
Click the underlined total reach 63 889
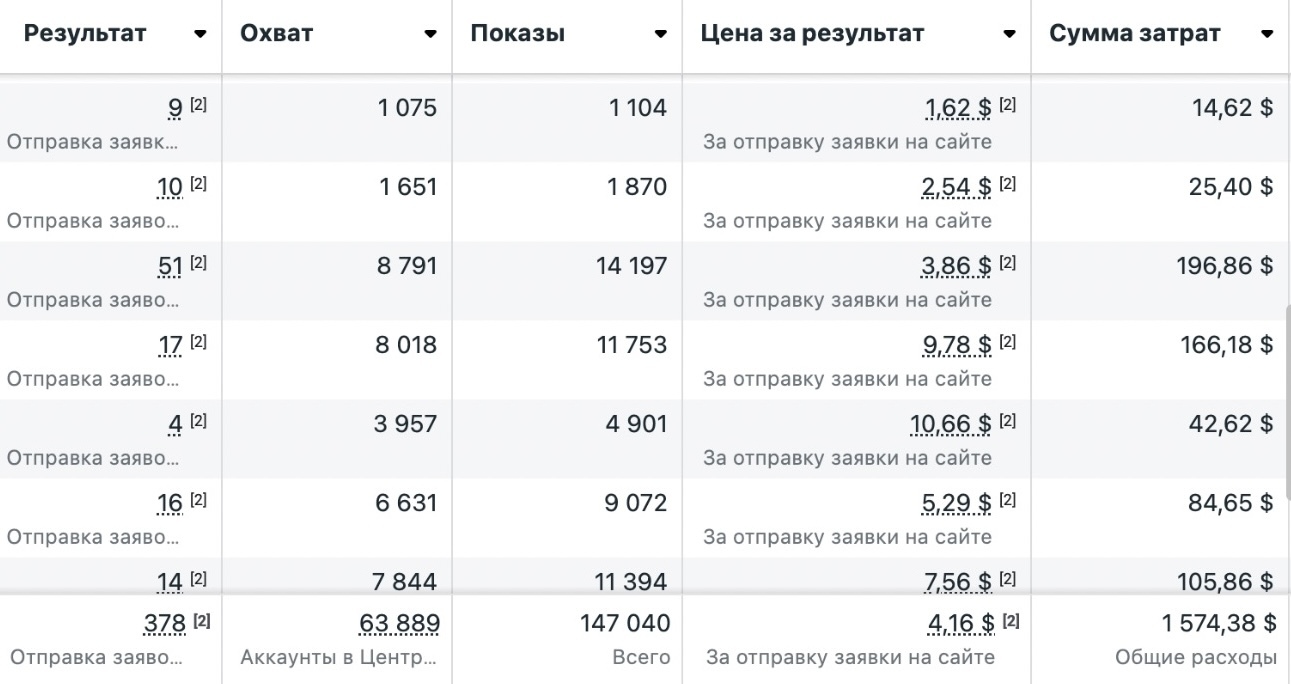399,624
